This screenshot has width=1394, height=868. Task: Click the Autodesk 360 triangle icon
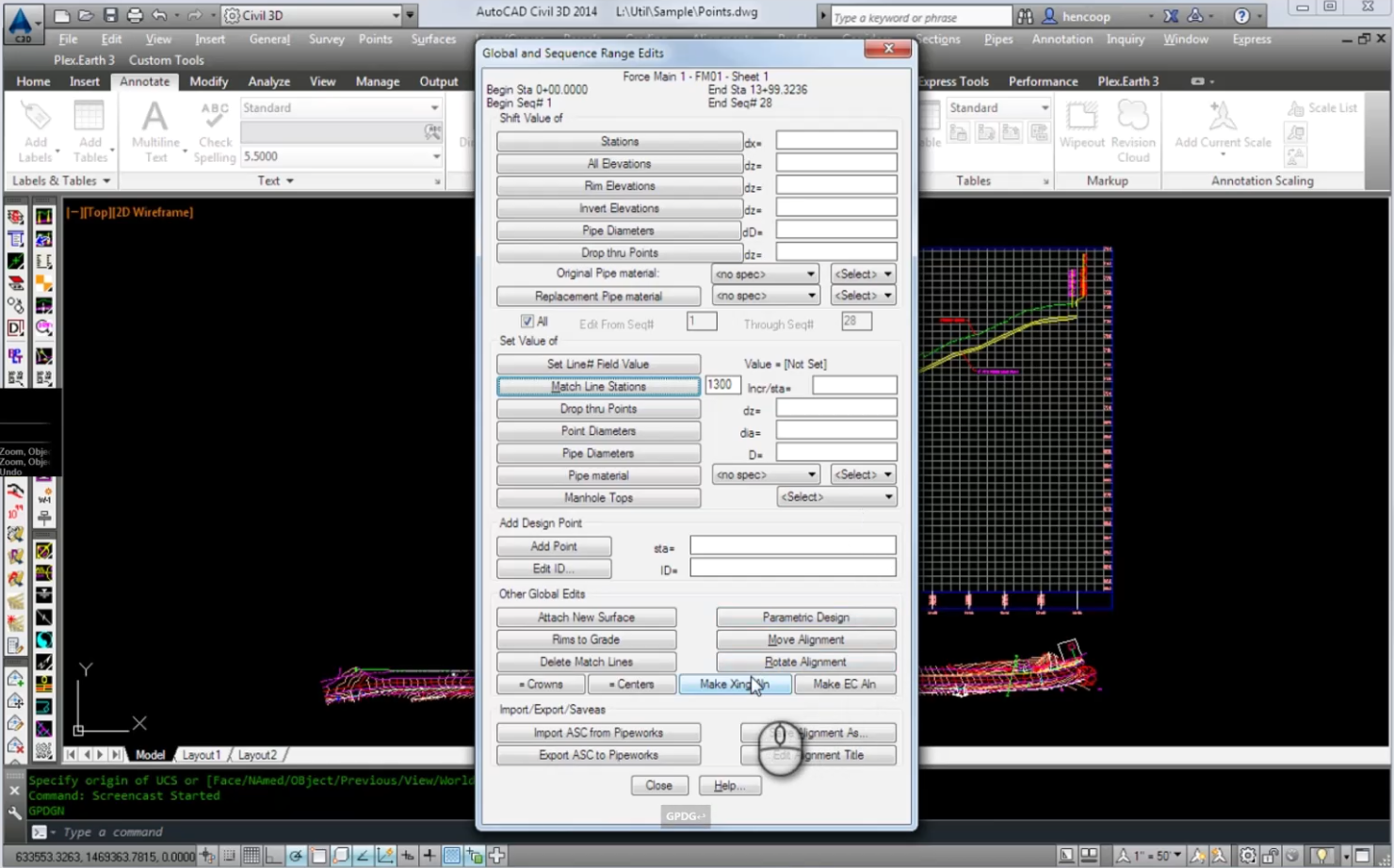(x=1195, y=16)
